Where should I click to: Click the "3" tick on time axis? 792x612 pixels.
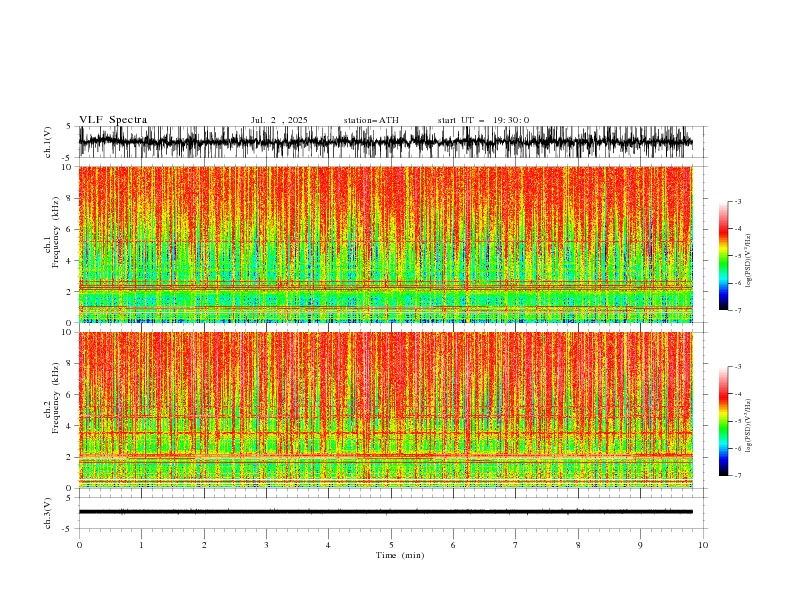tap(266, 545)
